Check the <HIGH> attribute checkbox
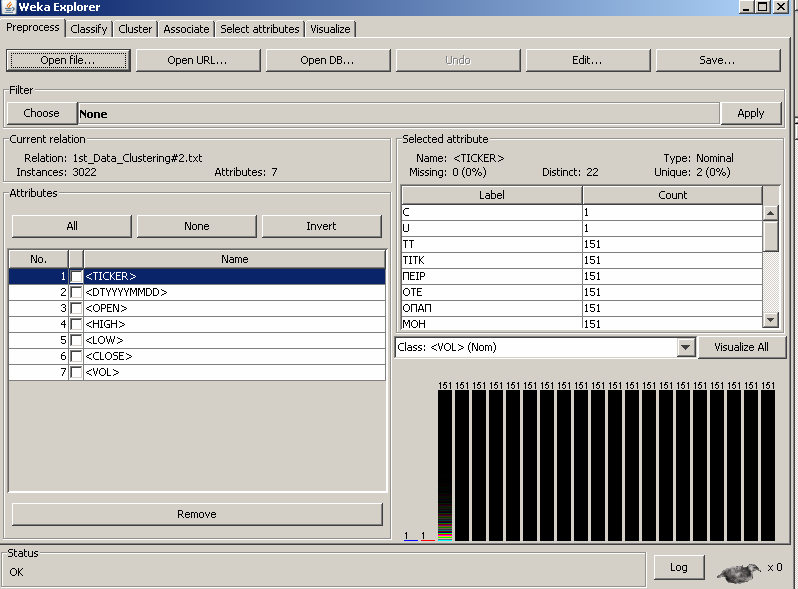This screenshot has width=798, height=589. (x=76, y=324)
